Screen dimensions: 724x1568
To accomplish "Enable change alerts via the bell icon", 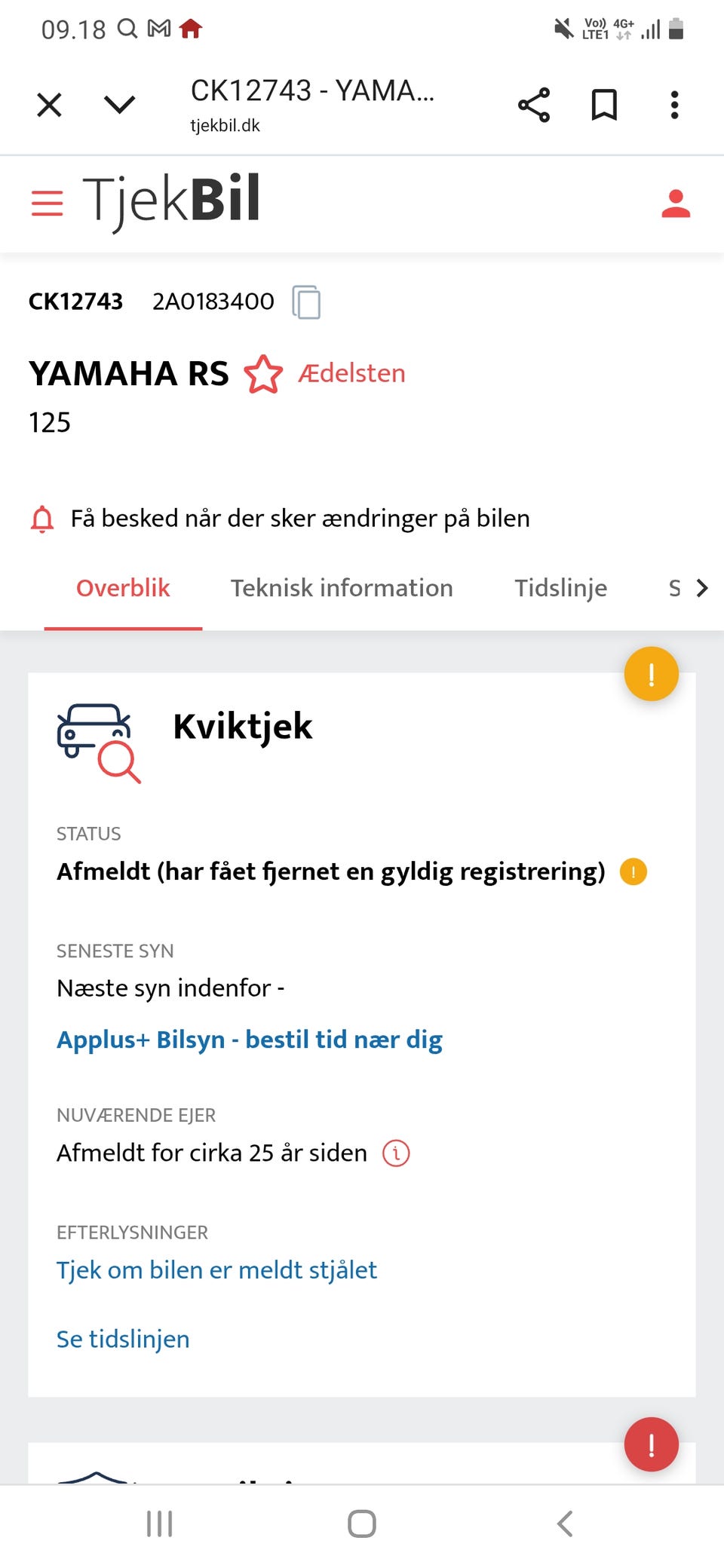I will 42,519.
